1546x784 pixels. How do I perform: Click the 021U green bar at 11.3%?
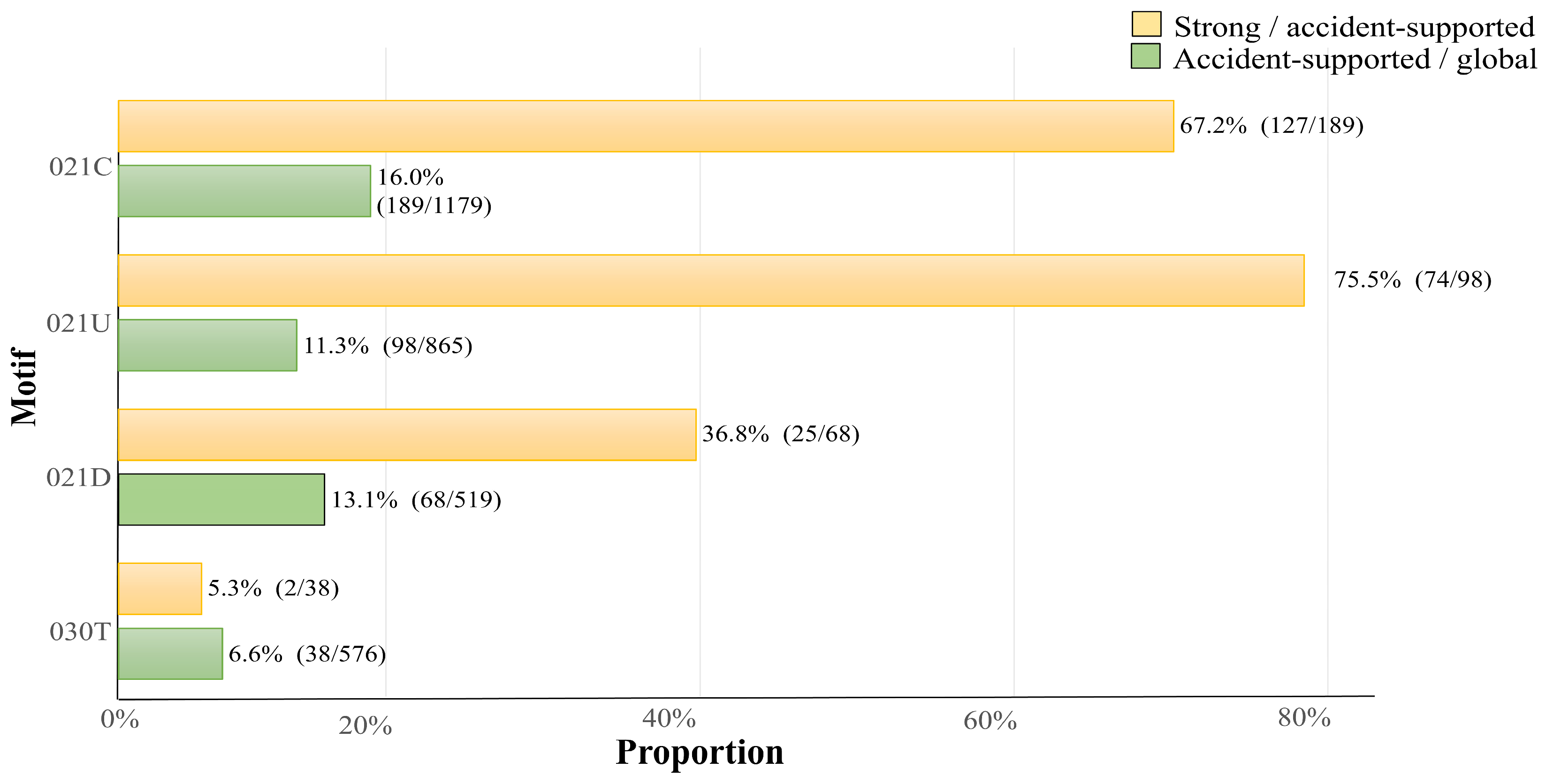click(208, 345)
